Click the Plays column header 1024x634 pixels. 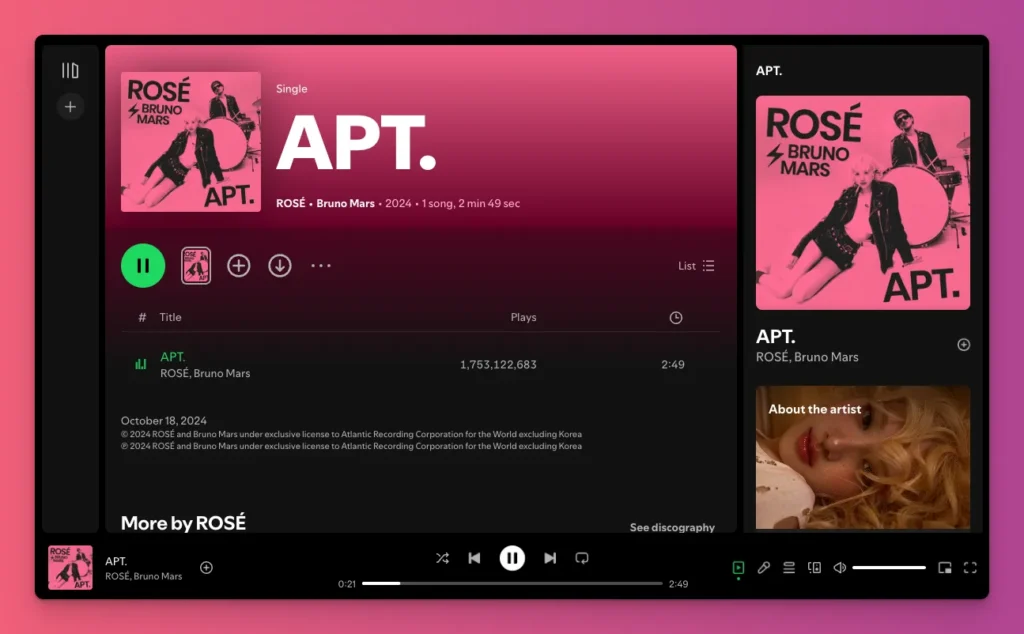click(523, 317)
